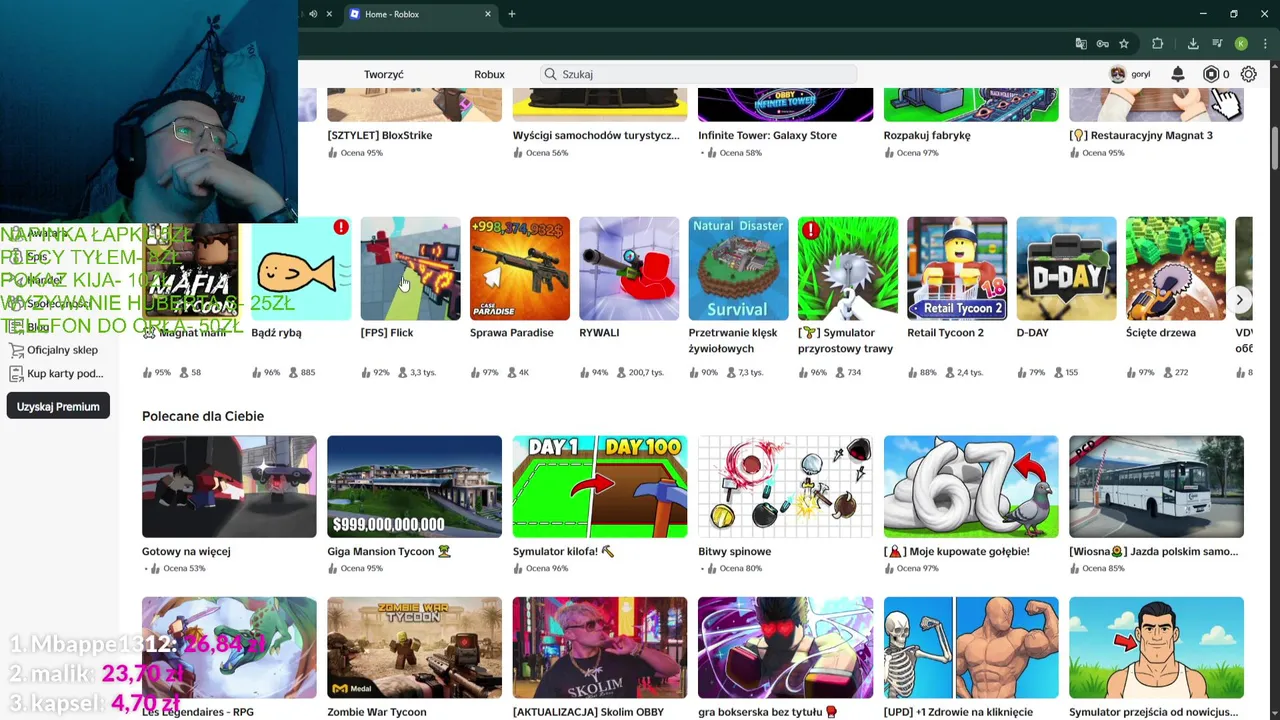The height and width of the screenshot is (720, 1280).
Task: Open the Chrome three-dot menu
Action: (x=1266, y=44)
